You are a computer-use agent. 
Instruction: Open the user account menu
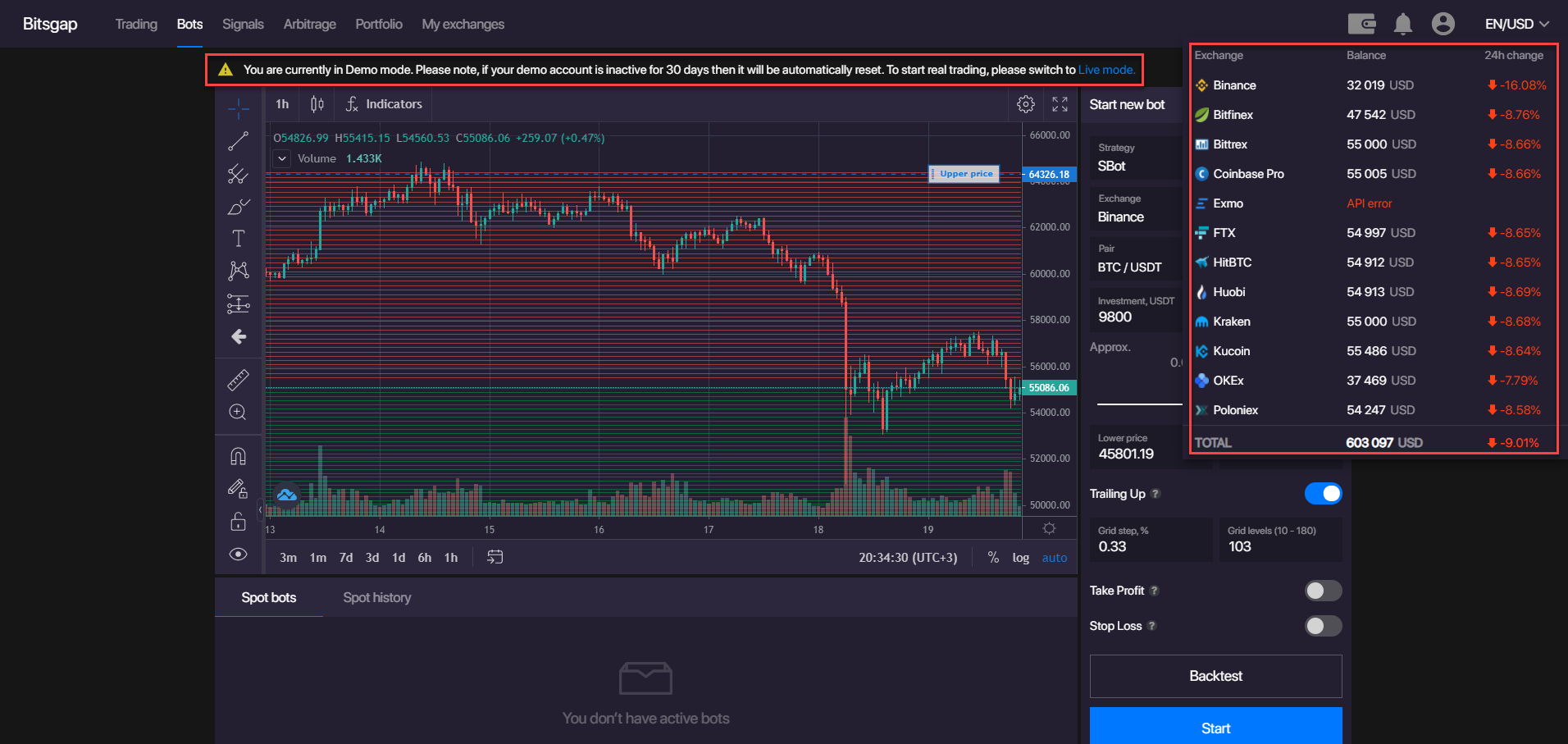(x=1443, y=24)
